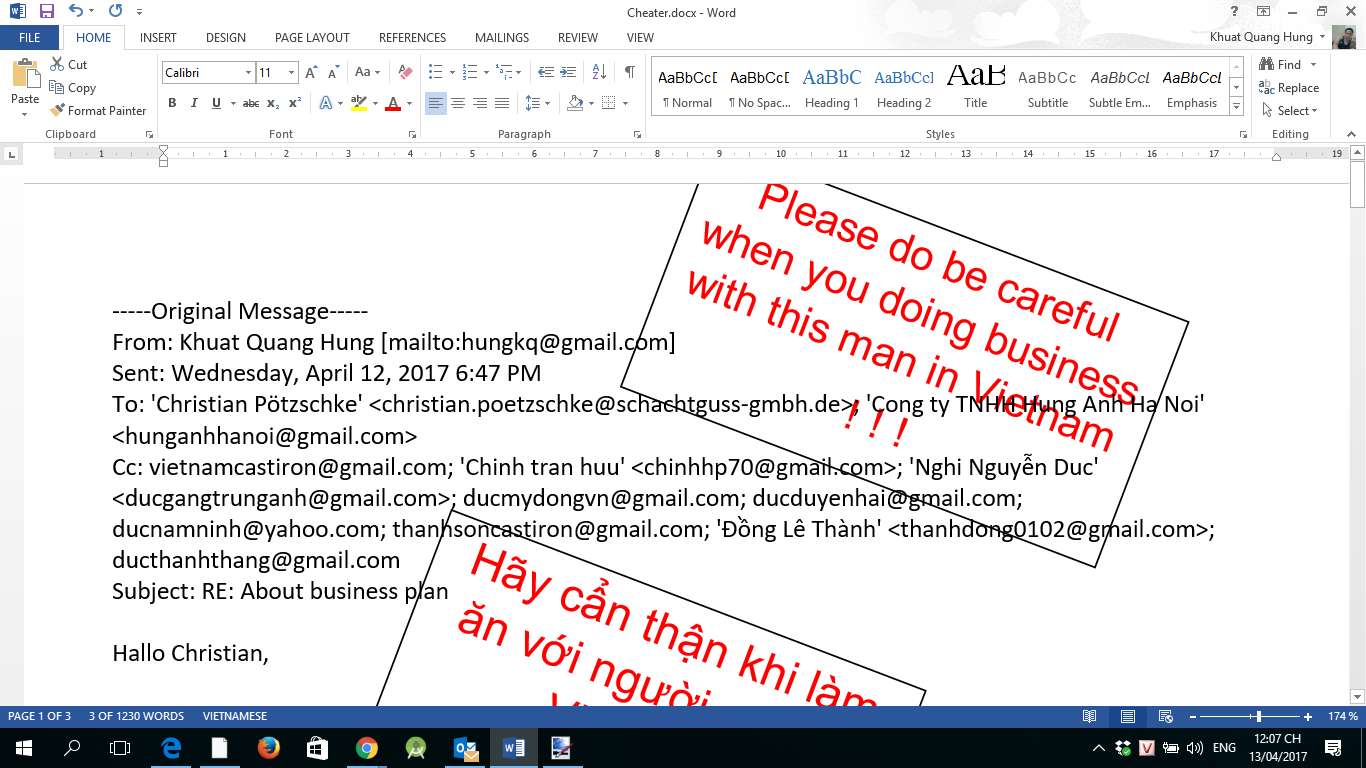Click the 174% zoom level
This screenshot has width=1366, height=768.
coord(1343,716)
